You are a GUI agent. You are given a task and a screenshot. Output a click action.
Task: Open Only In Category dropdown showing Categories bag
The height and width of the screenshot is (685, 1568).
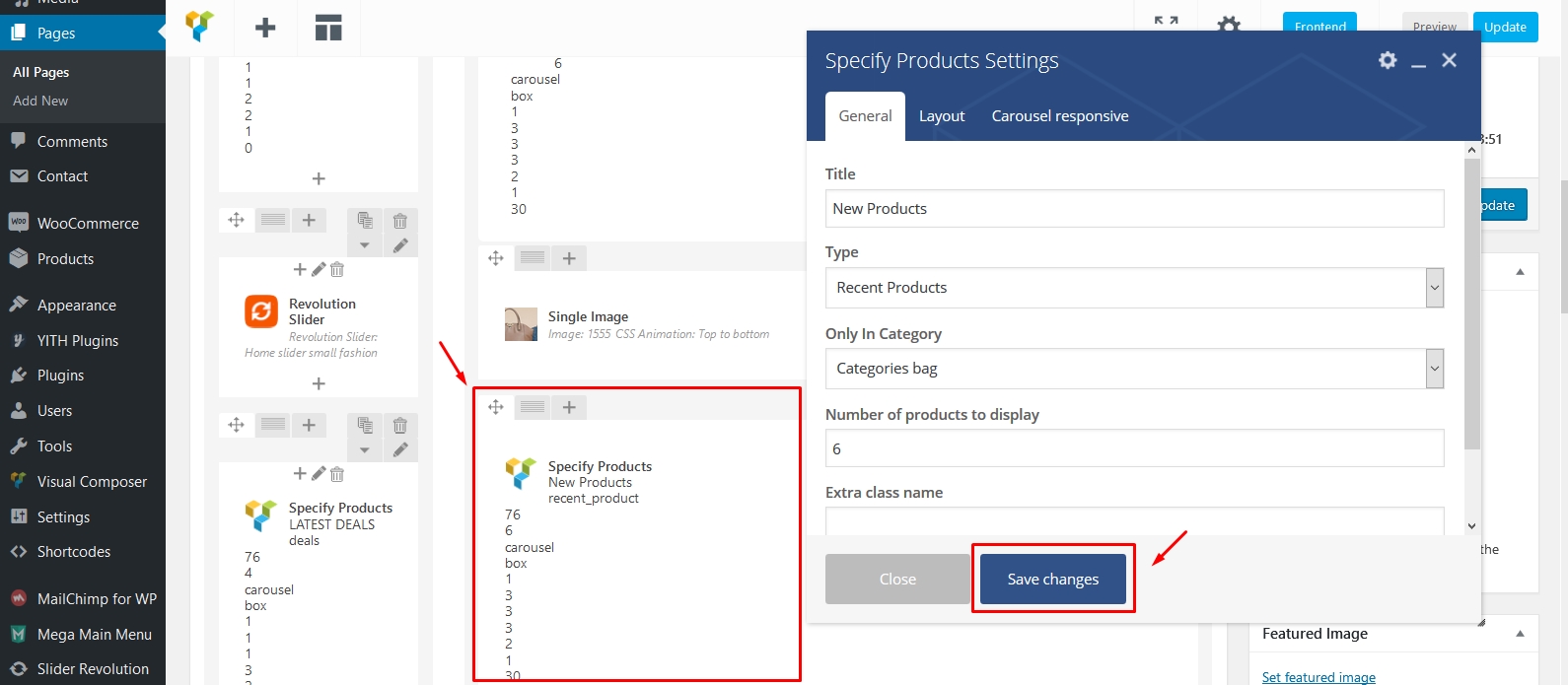[x=1134, y=369]
